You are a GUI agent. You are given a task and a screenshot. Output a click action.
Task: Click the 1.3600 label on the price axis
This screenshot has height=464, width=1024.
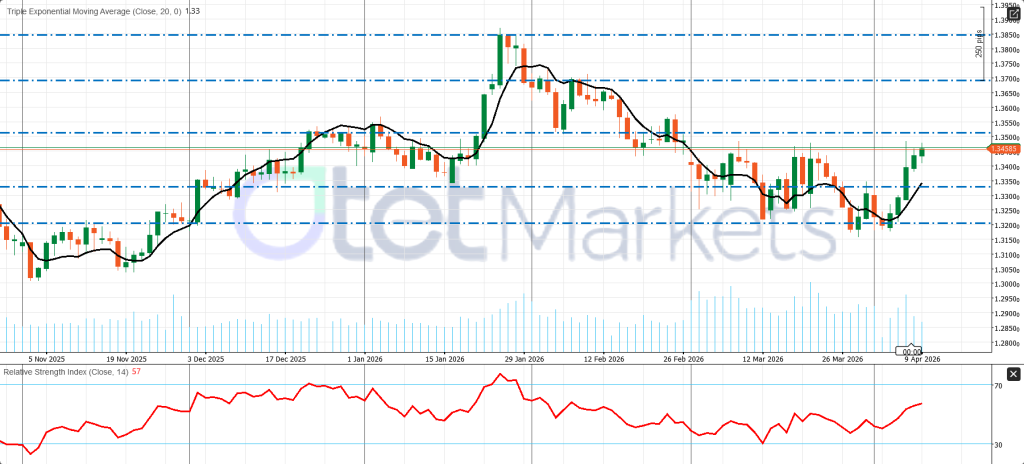tap(1003, 108)
